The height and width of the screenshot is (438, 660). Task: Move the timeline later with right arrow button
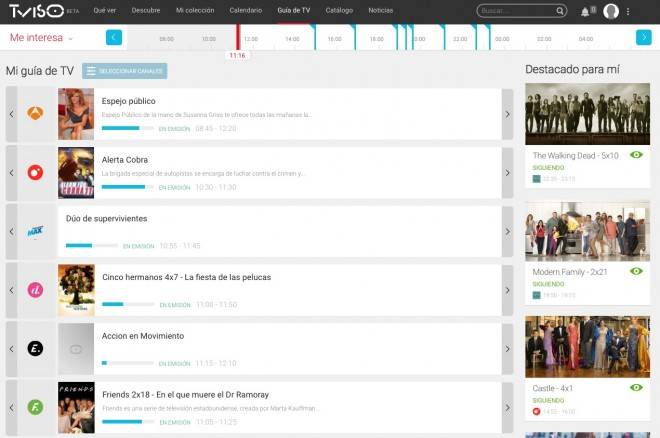pos(644,37)
